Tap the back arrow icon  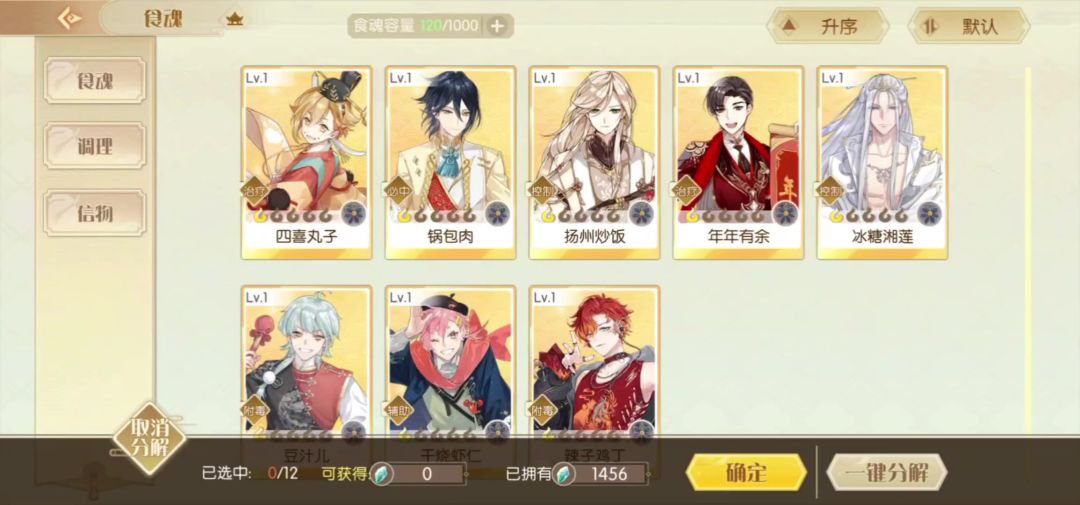pyautogui.click(x=70, y=19)
